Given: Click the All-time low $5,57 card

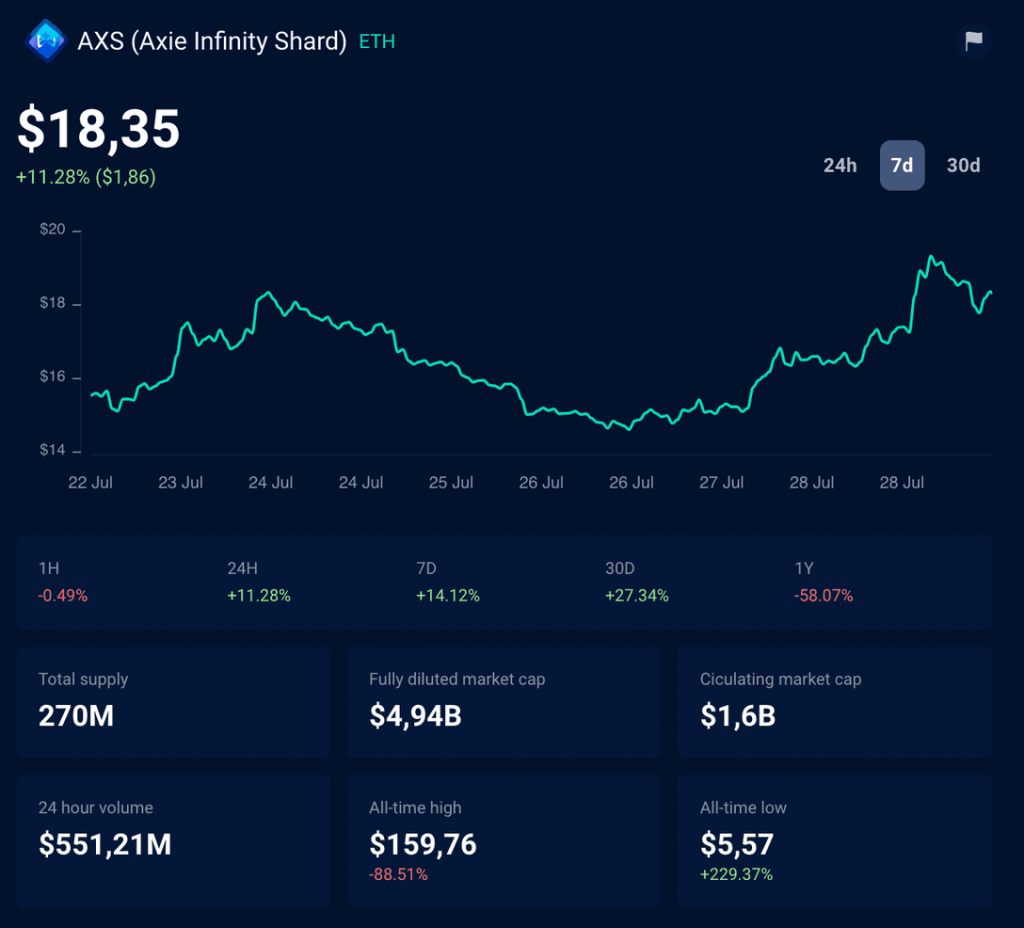Looking at the screenshot, I should [x=835, y=841].
